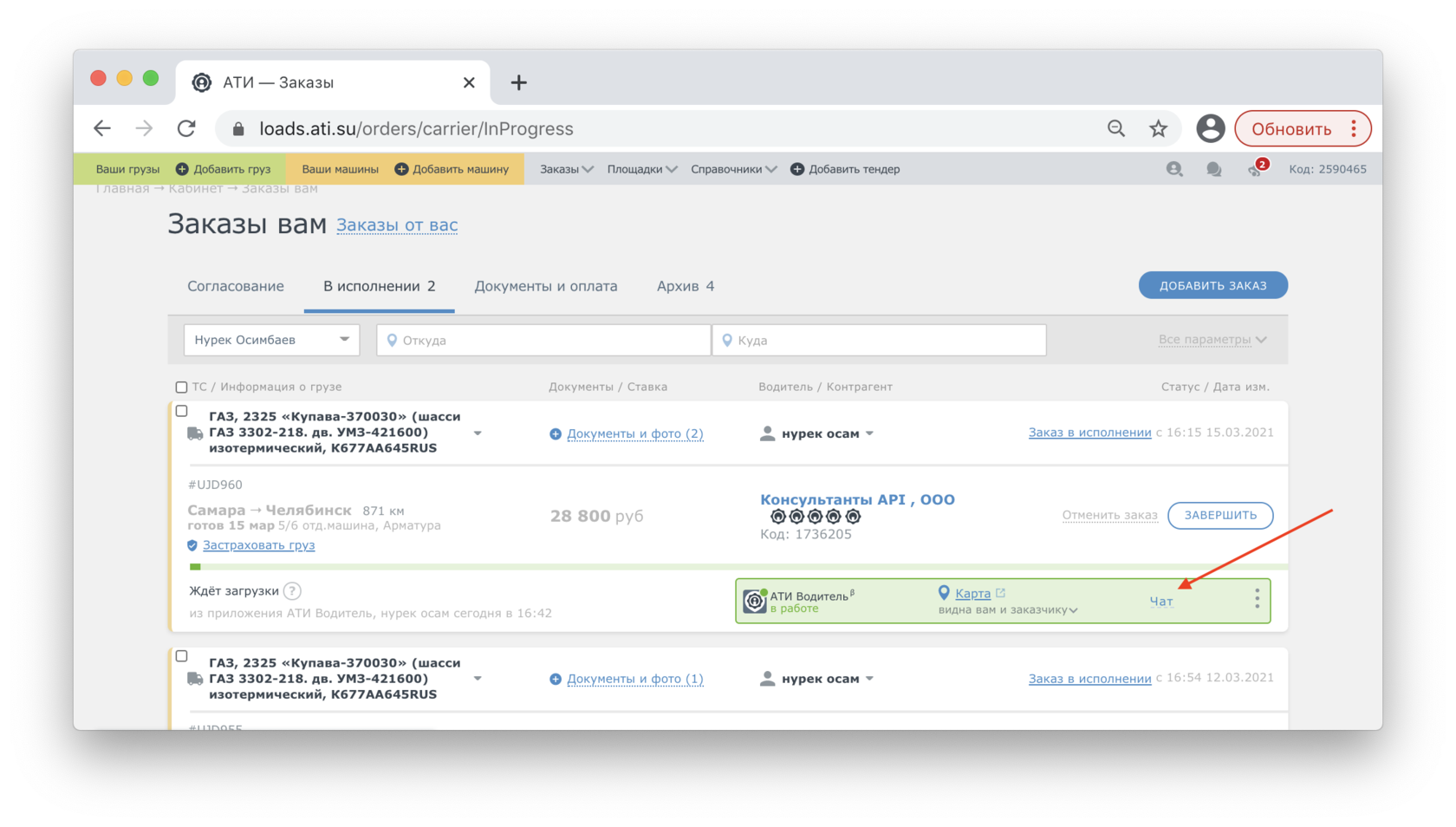Click plus icon next to Добавить тендер
1456x827 pixels.
[797, 169]
